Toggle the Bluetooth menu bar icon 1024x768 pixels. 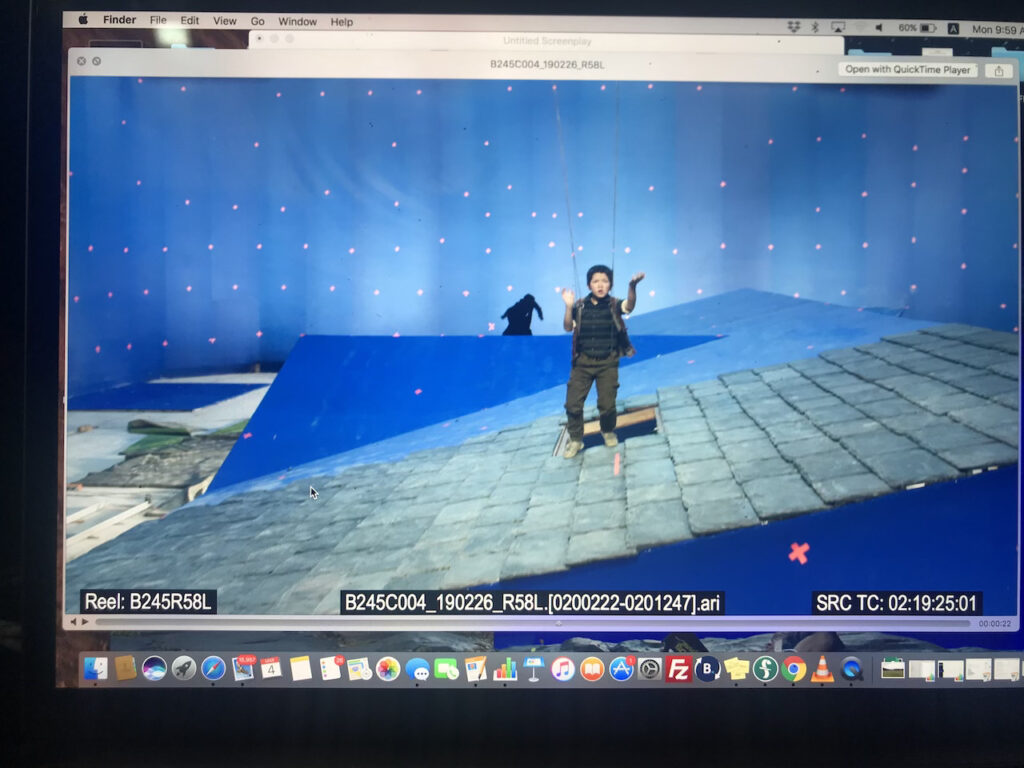(815, 27)
